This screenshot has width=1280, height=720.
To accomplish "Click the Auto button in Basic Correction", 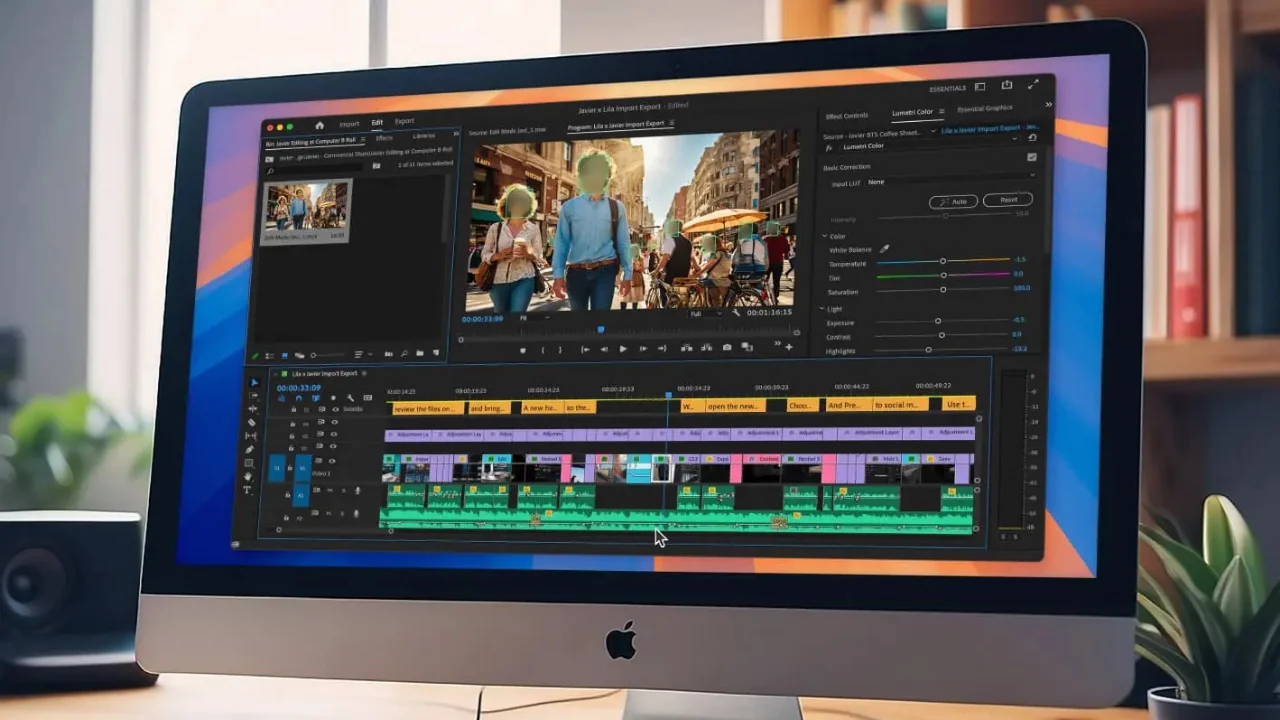I will [x=953, y=201].
